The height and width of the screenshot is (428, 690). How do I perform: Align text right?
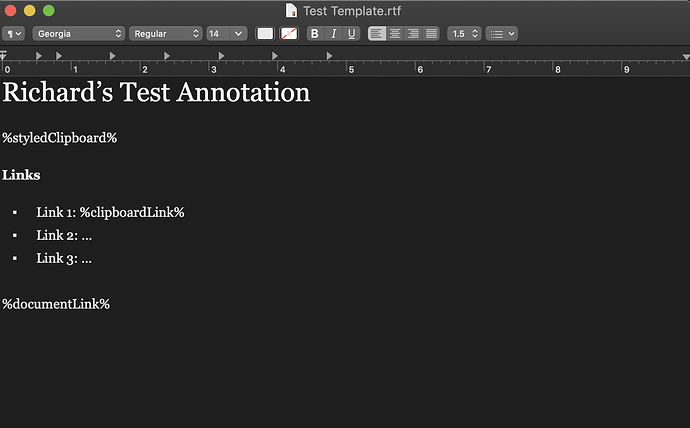coord(413,33)
